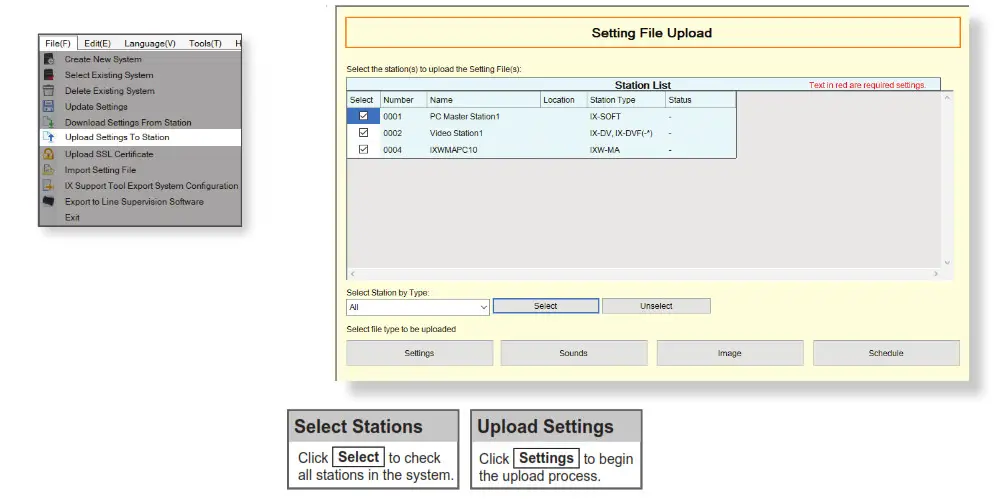Click the IXW-MA station type cell
The height and width of the screenshot is (499, 1001).
click(626, 150)
